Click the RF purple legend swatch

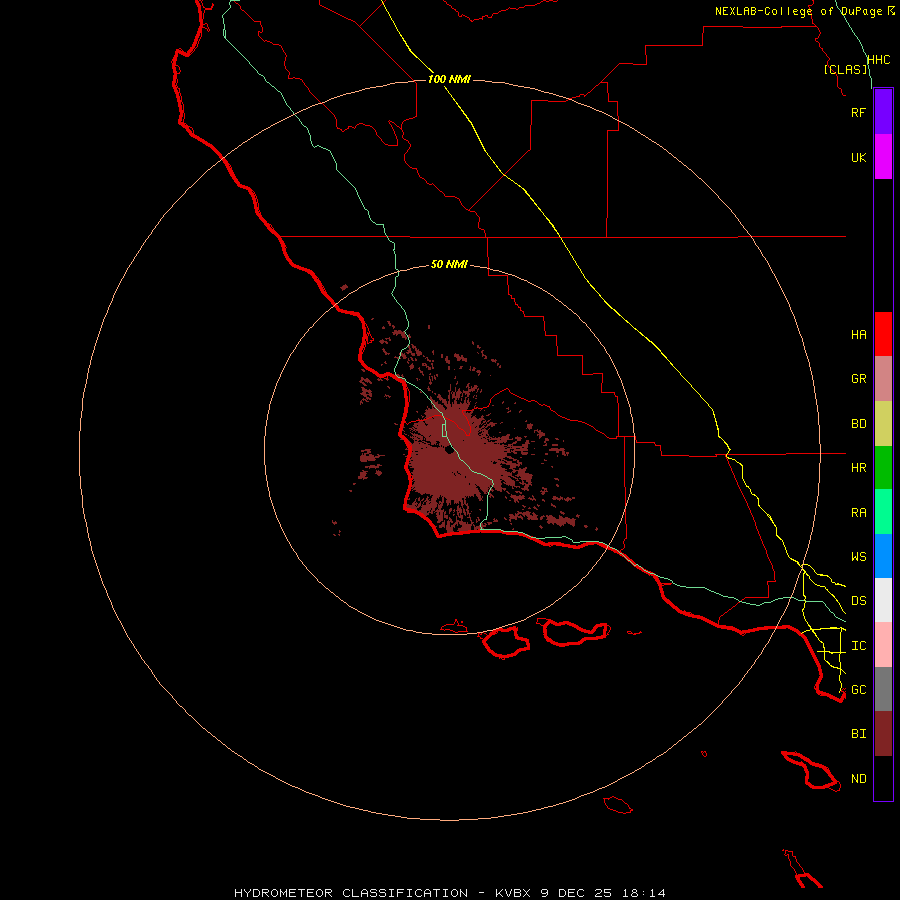tap(883, 112)
